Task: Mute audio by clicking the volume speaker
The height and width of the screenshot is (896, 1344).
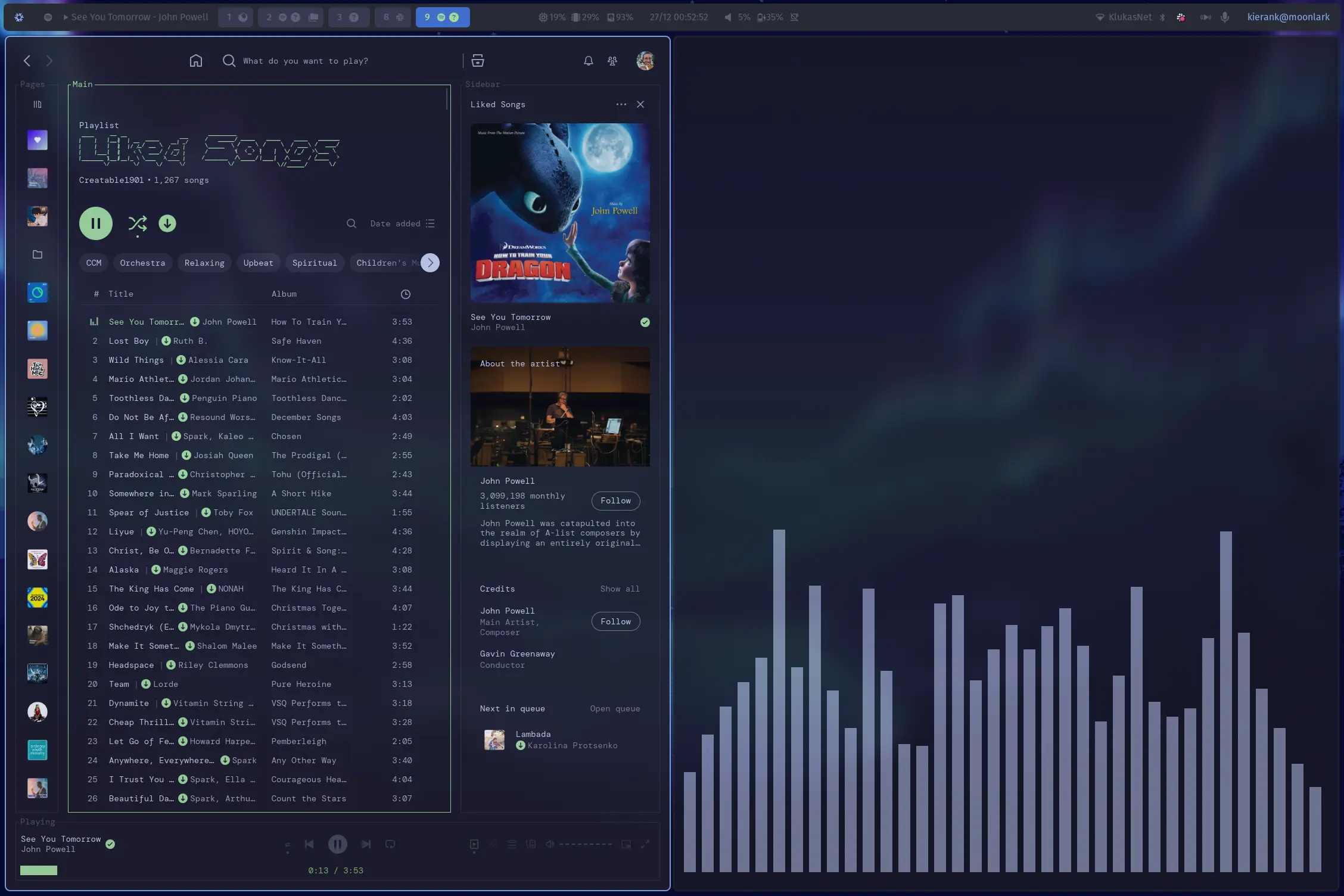Action: click(549, 844)
